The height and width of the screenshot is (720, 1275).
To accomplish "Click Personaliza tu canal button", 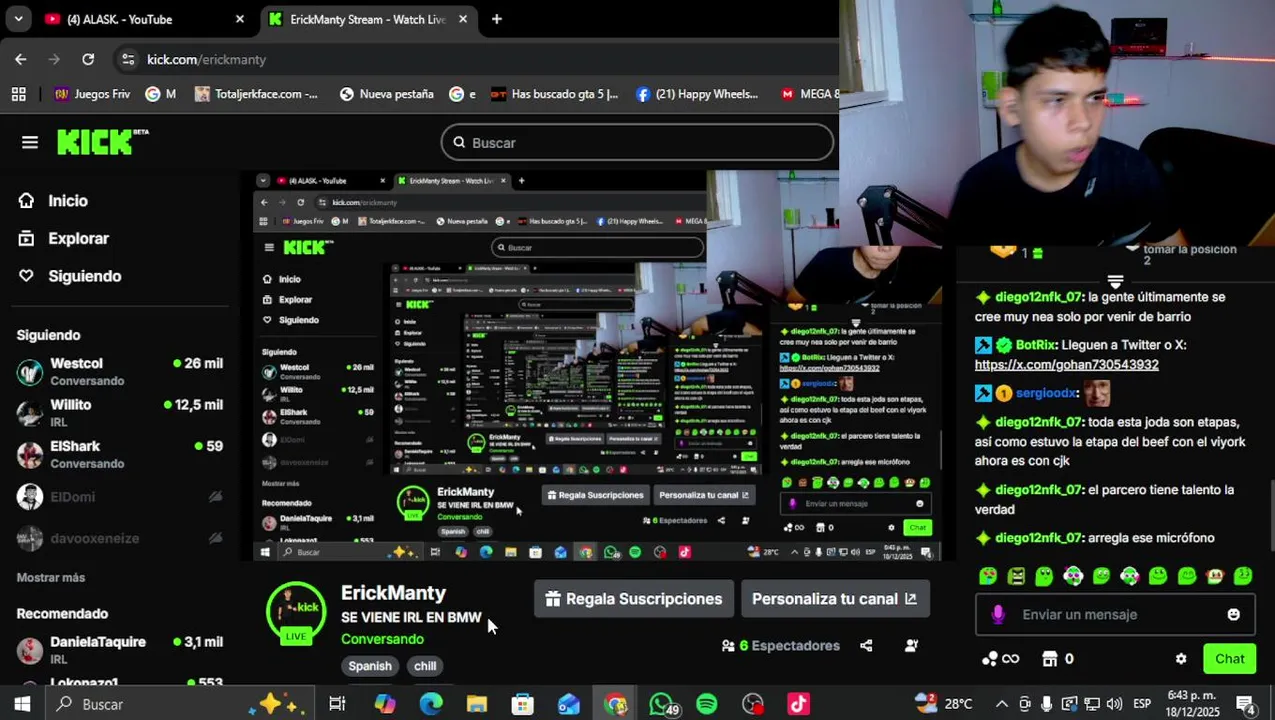I will click(x=835, y=599).
